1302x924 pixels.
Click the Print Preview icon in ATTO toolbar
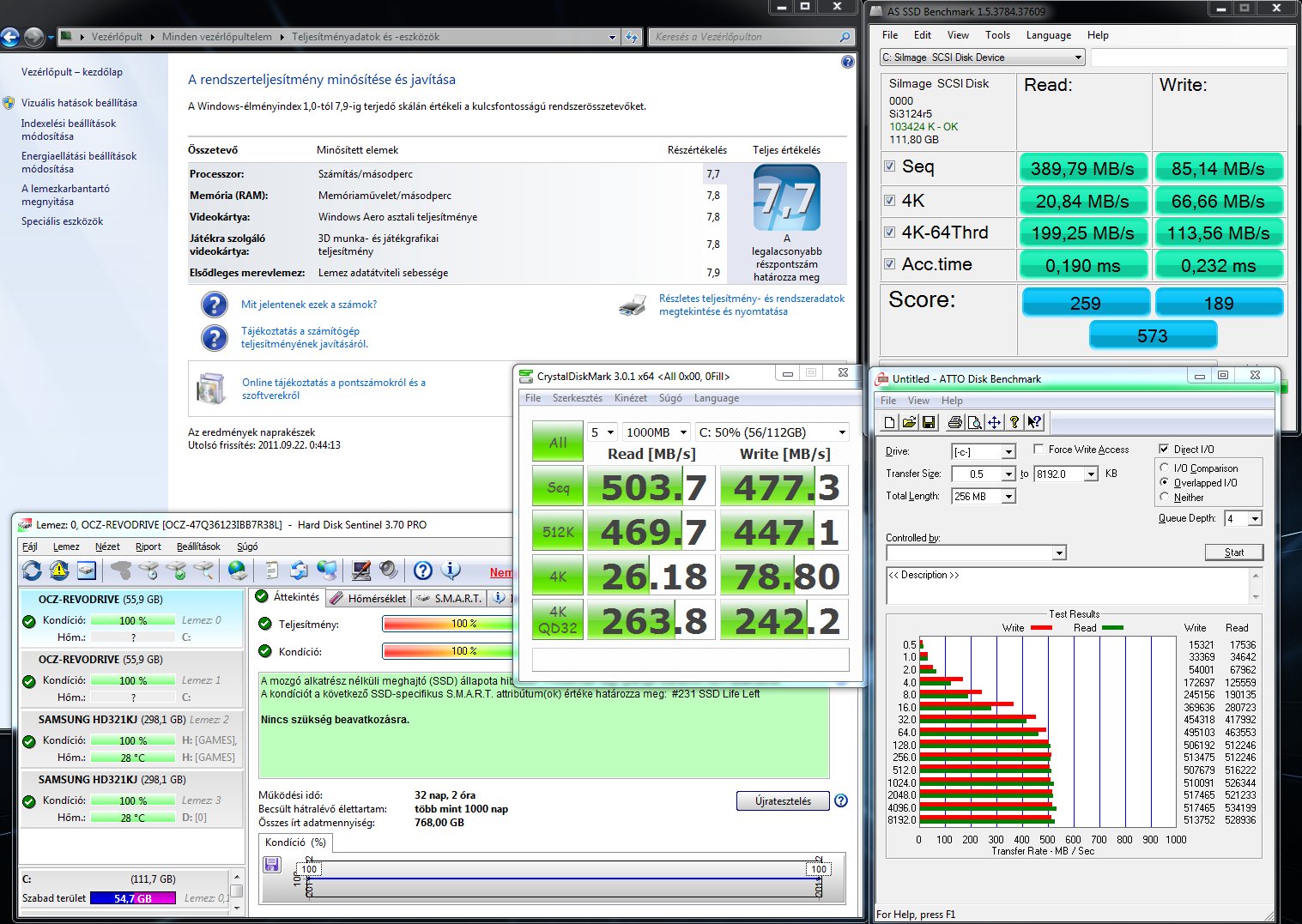974,422
